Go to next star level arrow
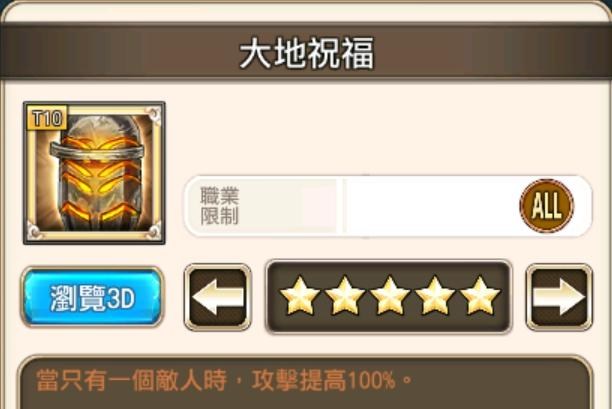The image size is (612, 409). [x=559, y=297]
